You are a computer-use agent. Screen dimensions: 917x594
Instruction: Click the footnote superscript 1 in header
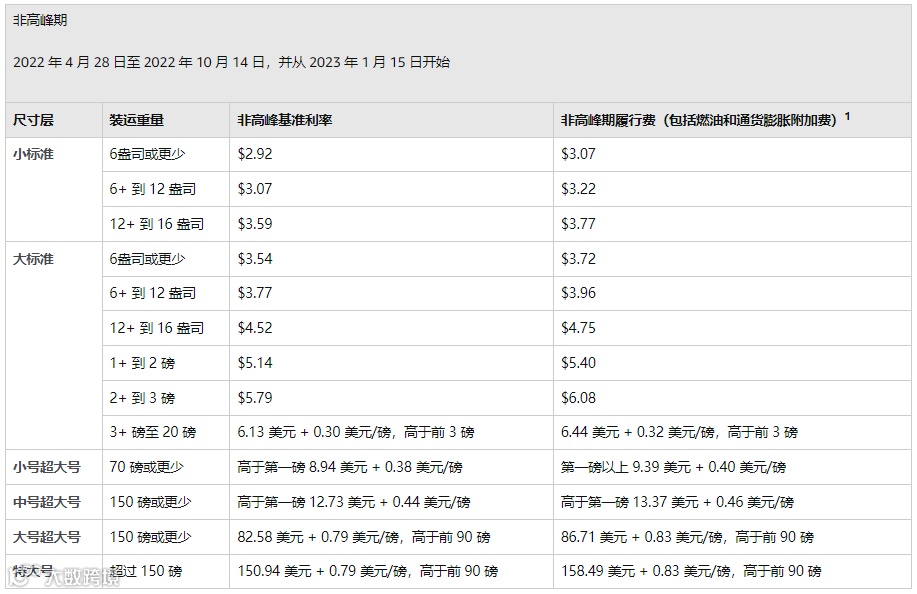pos(847,116)
